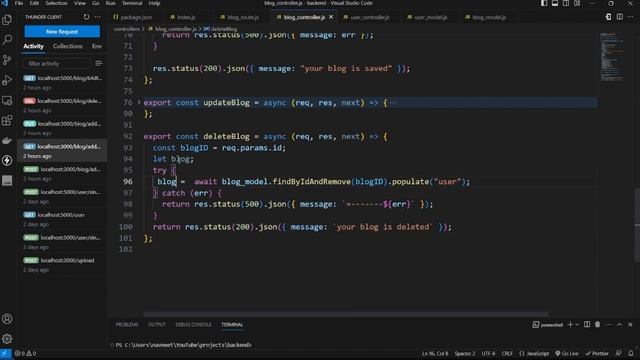This screenshot has width=640, height=360.
Task: Expand the folded updateBlog function
Action: pos(139,102)
